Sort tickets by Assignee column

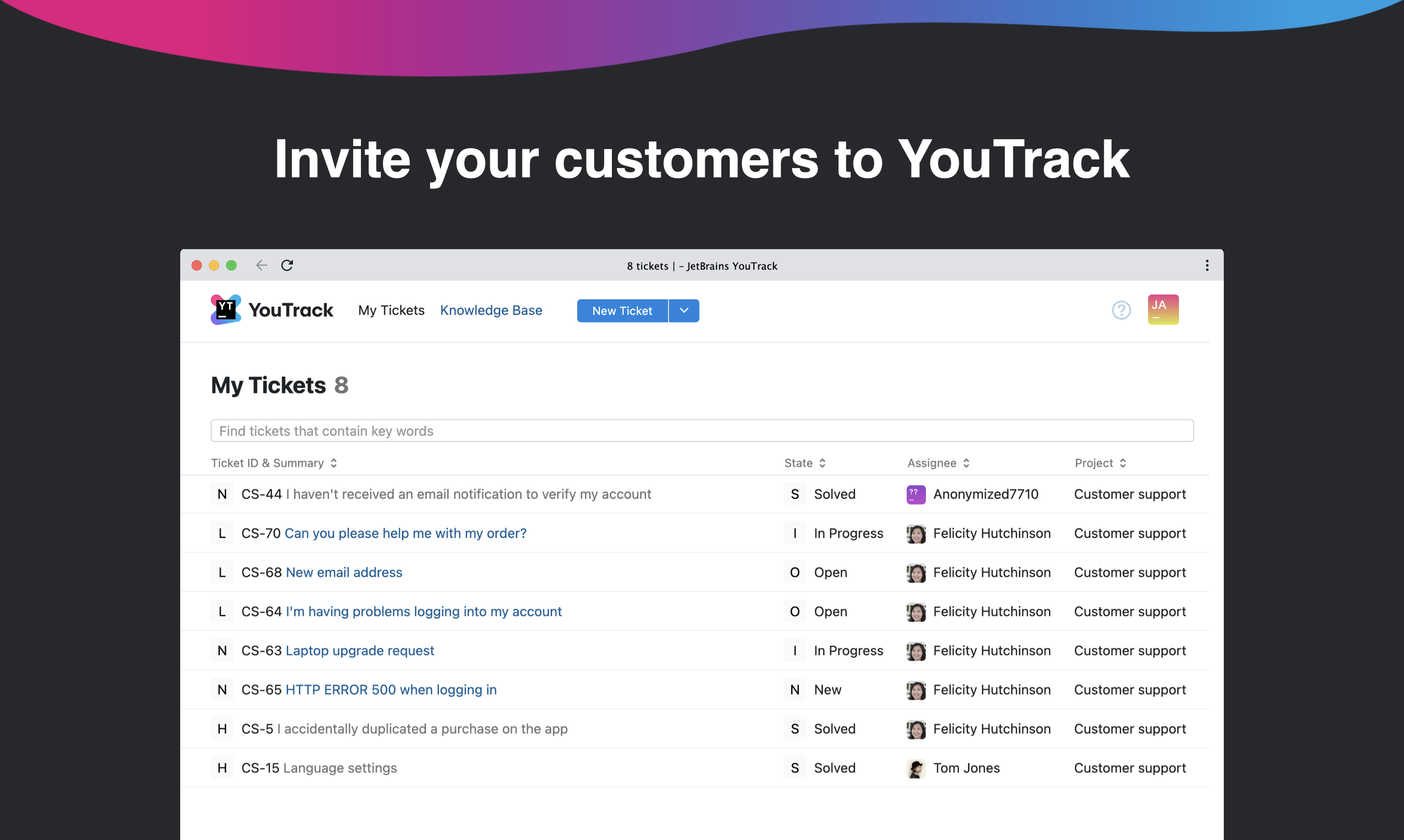(939, 463)
